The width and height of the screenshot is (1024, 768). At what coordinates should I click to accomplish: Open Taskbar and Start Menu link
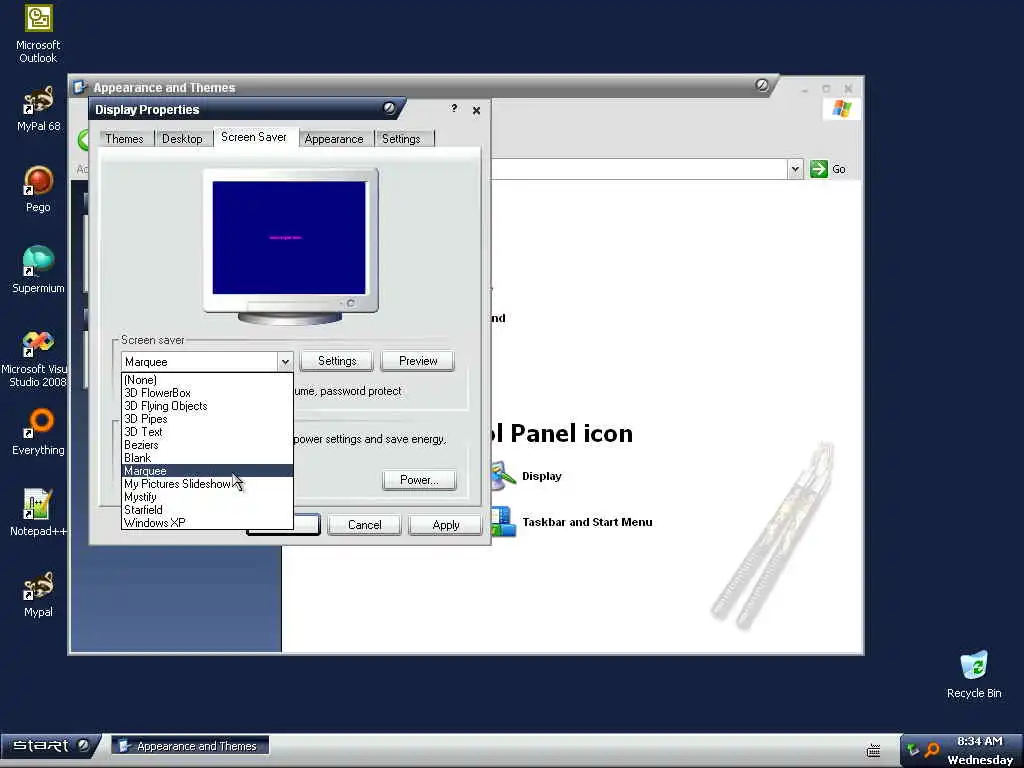tap(587, 522)
